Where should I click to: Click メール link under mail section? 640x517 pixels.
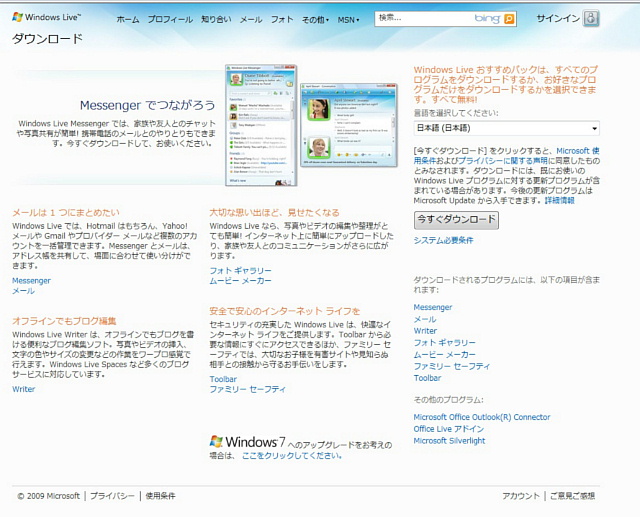[x=23, y=291]
